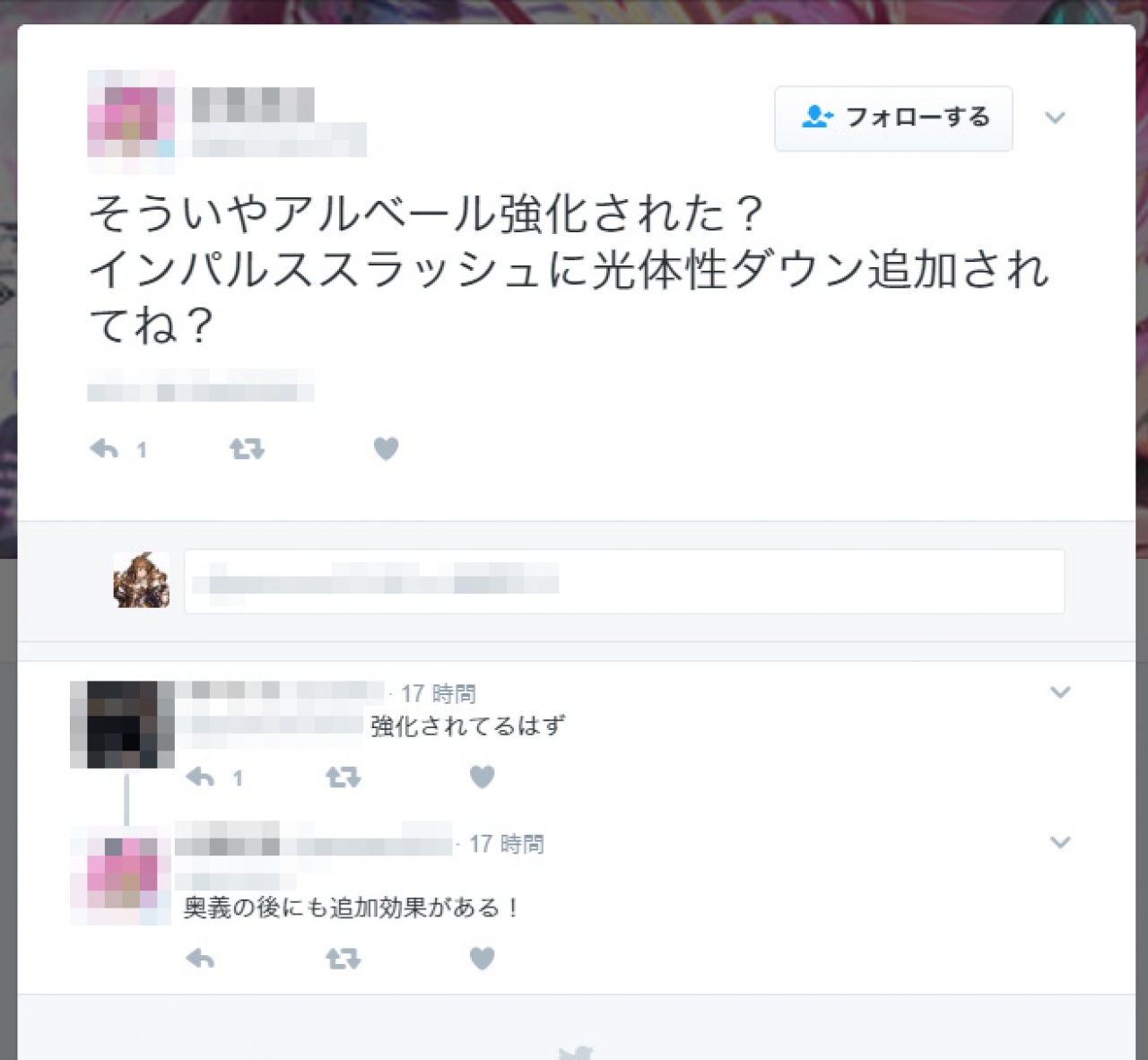Click inside the reply text field

click(x=624, y=581)
